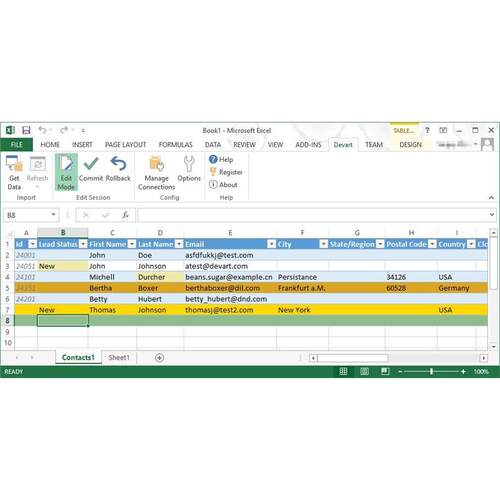
Task: Switch to the DATA tab
Action: click(213, 145)
